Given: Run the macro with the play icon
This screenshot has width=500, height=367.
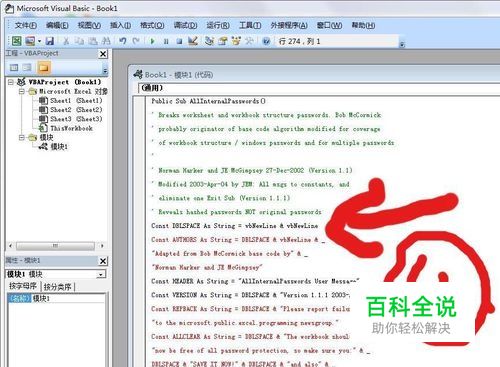Looking at the screenshot, I should tap(152, 41).
